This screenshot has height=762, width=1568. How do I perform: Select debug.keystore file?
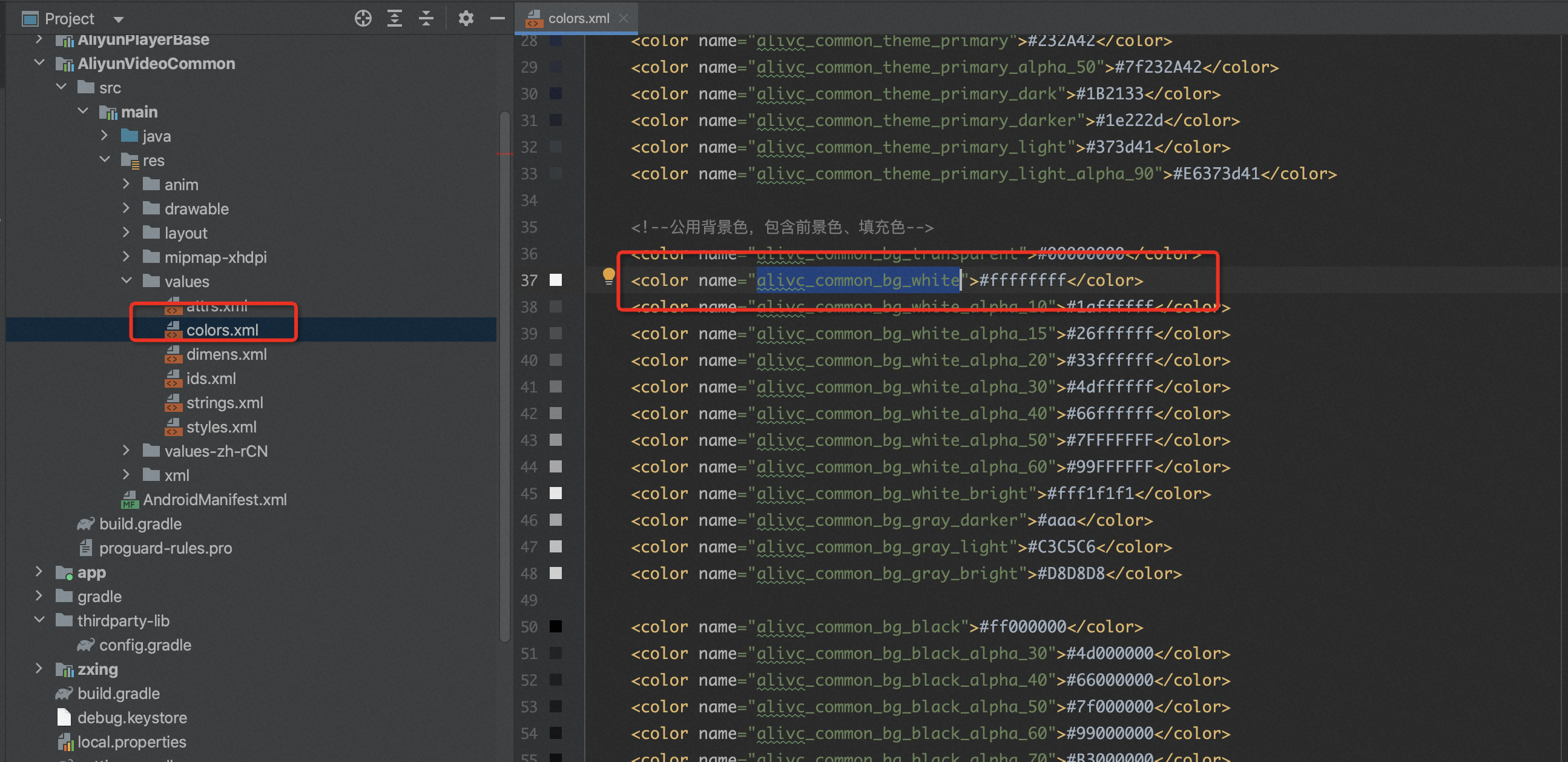(132, 718)
